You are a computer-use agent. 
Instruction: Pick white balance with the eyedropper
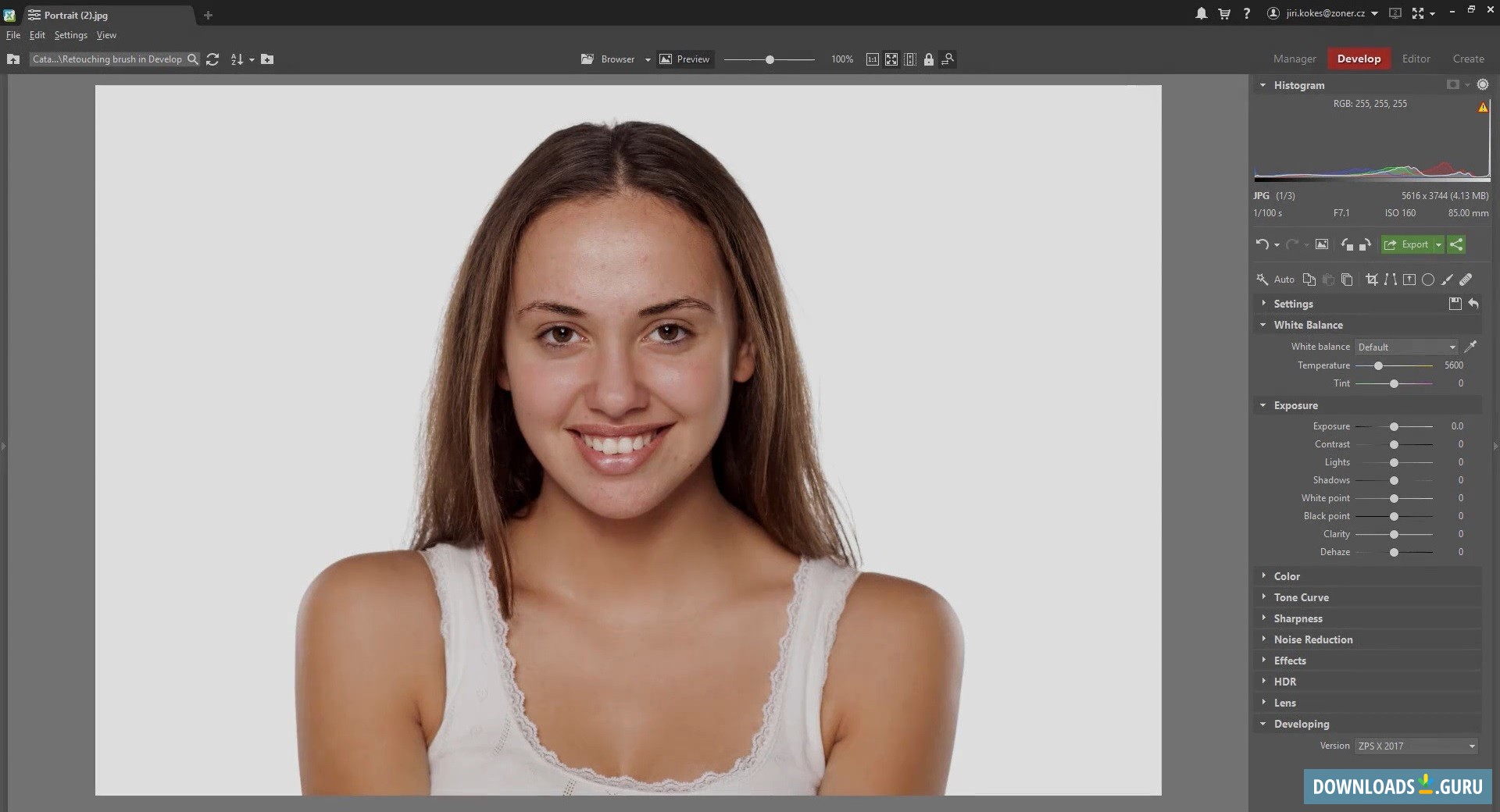pyautogui.click(x=1470, y=347)
